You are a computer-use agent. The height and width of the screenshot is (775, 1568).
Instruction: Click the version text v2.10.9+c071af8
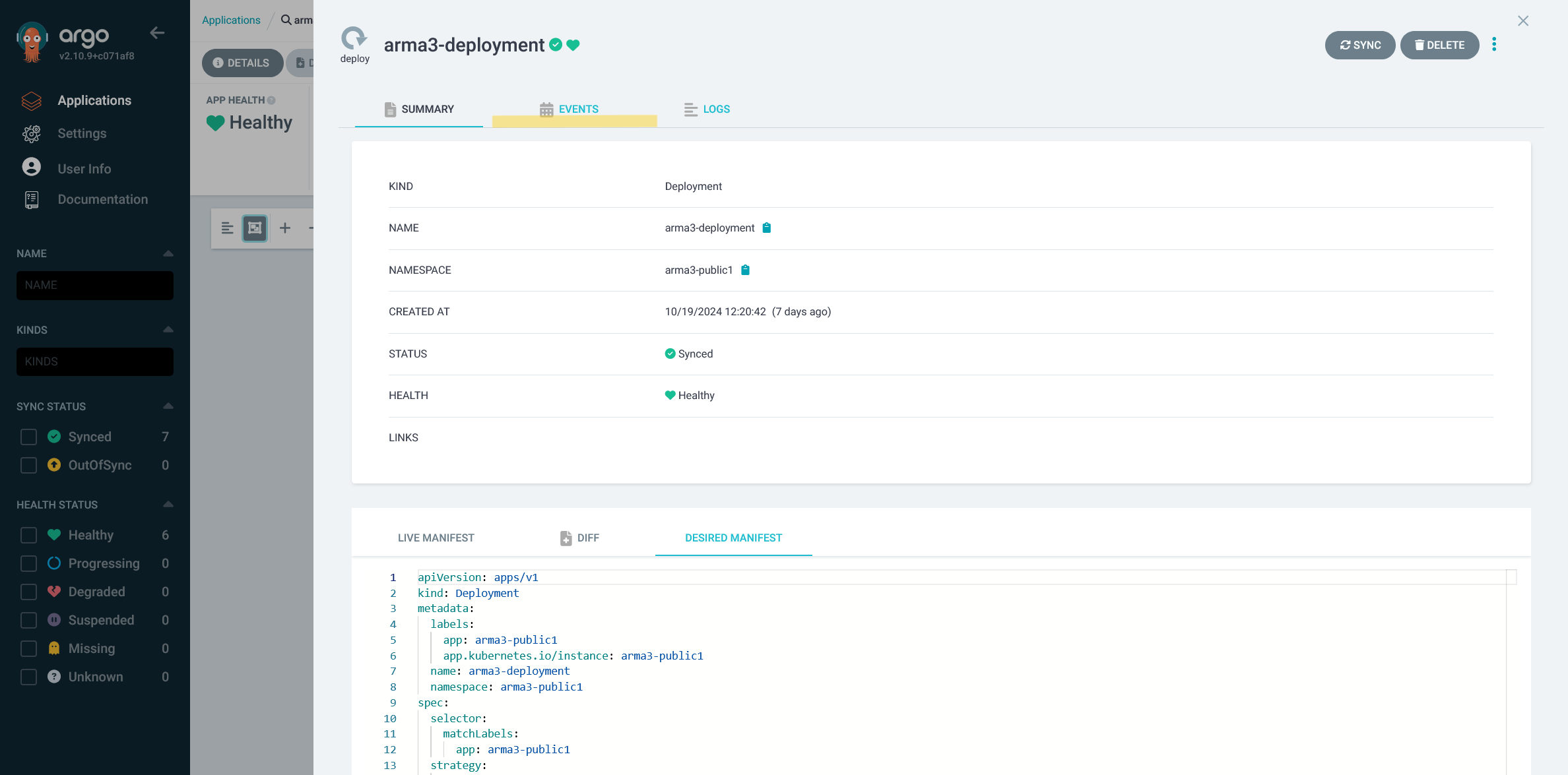(x=96, y=56)
